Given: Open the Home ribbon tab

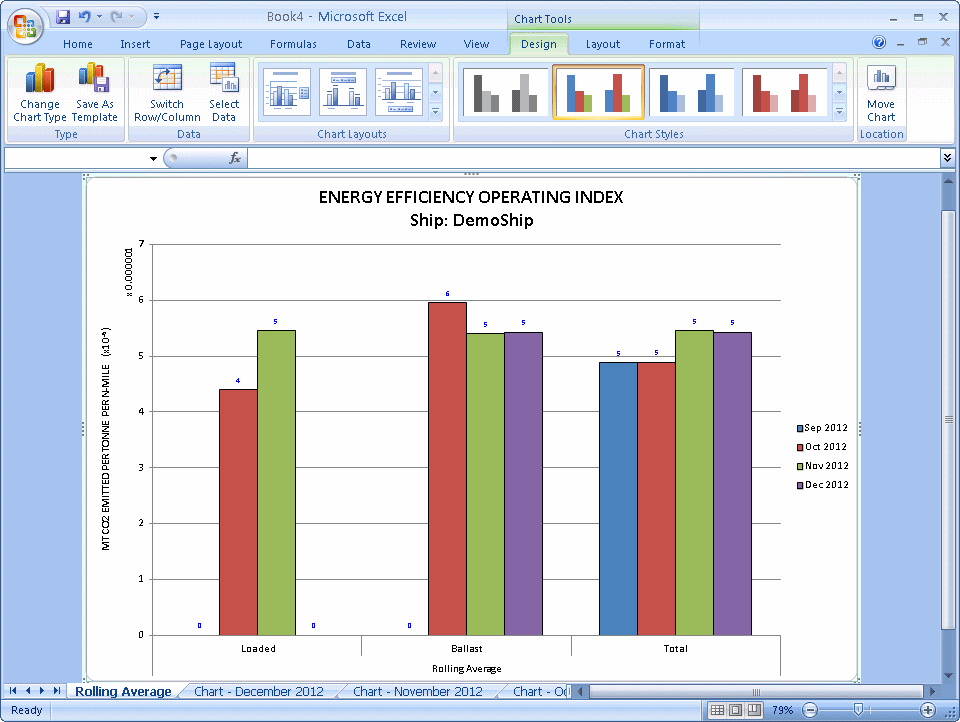Looking at the screenshot, I should coord(78,44).
